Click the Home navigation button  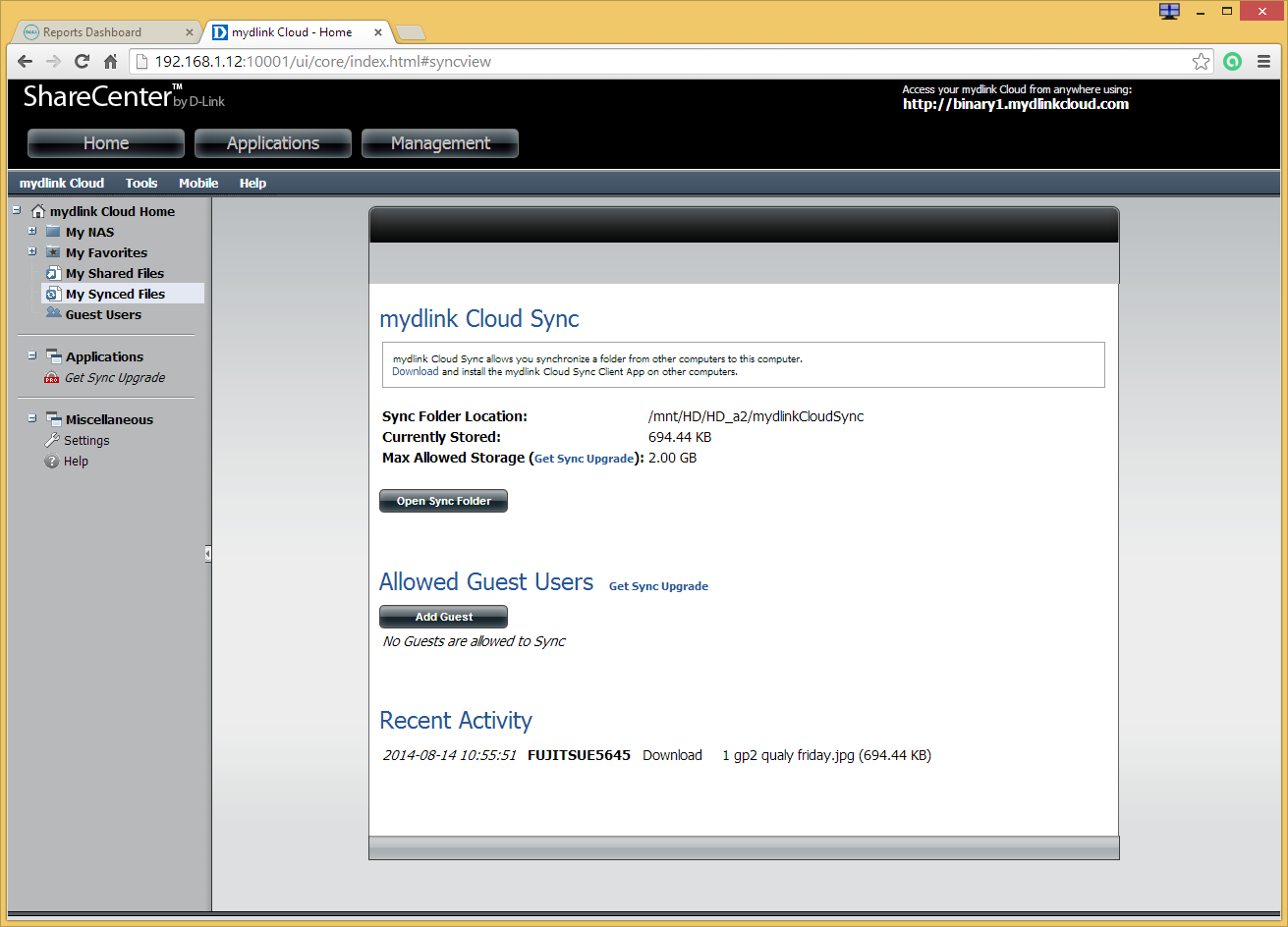[106, 143]
